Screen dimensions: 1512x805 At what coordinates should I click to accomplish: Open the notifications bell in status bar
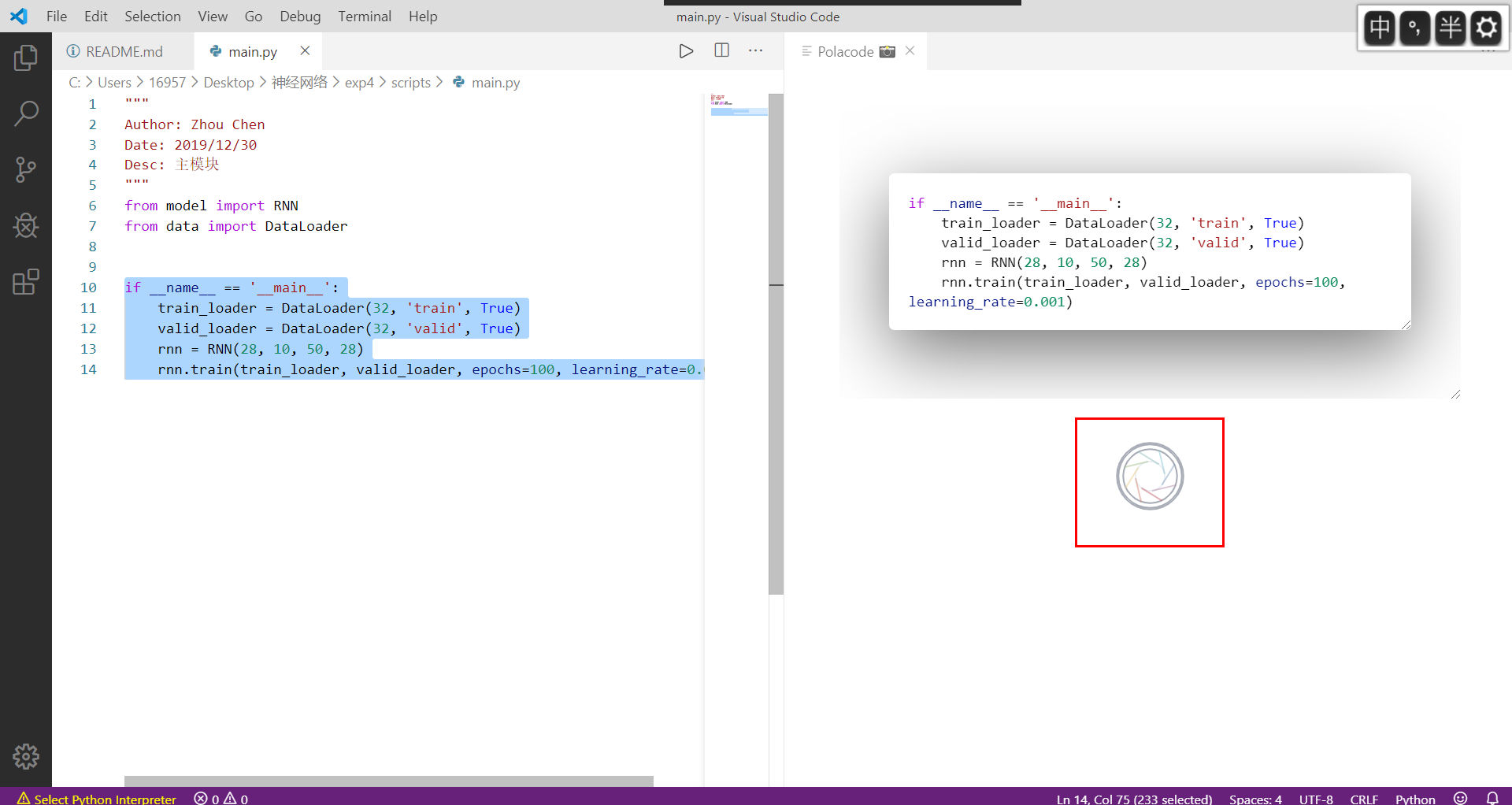tap(1492, 798)
